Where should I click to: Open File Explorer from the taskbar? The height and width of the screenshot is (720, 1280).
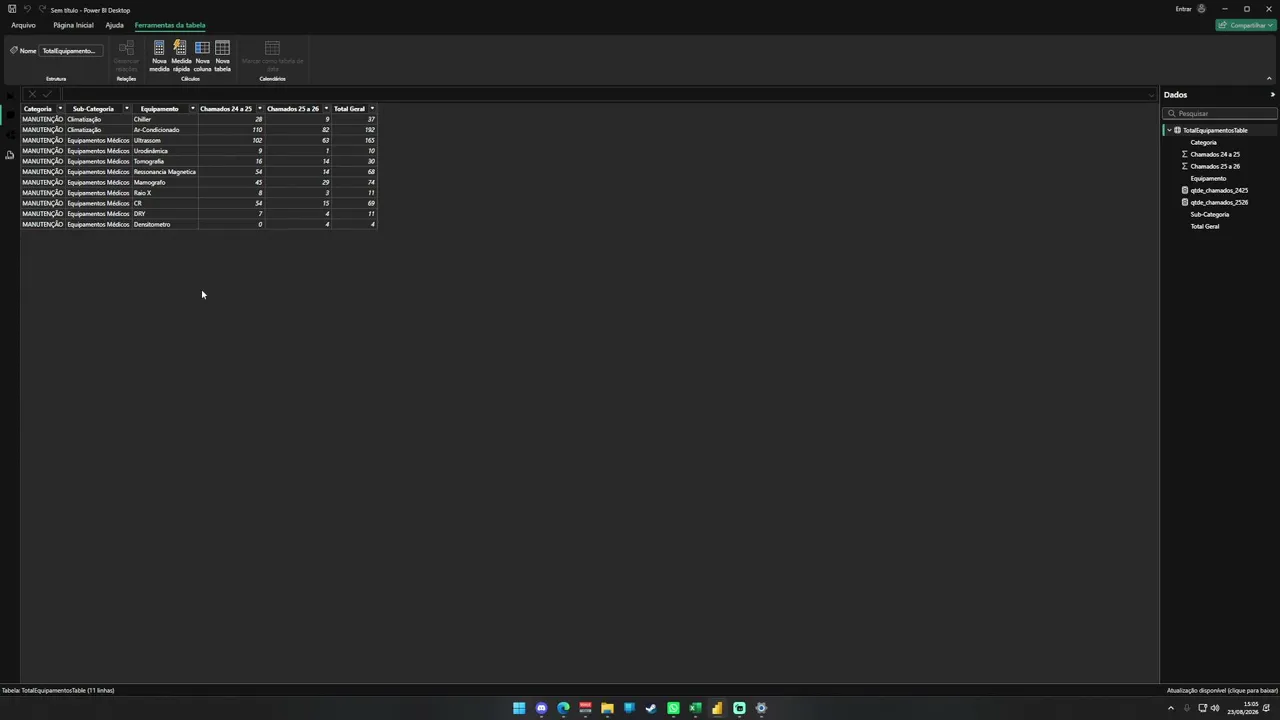tap(607, 708)
